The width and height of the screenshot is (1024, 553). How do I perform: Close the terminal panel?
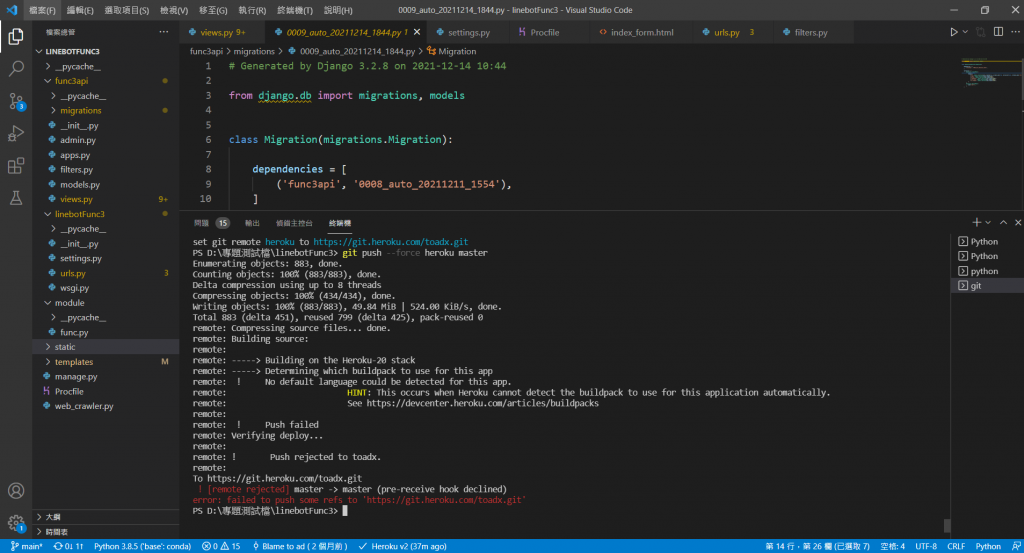point(1017,223)
